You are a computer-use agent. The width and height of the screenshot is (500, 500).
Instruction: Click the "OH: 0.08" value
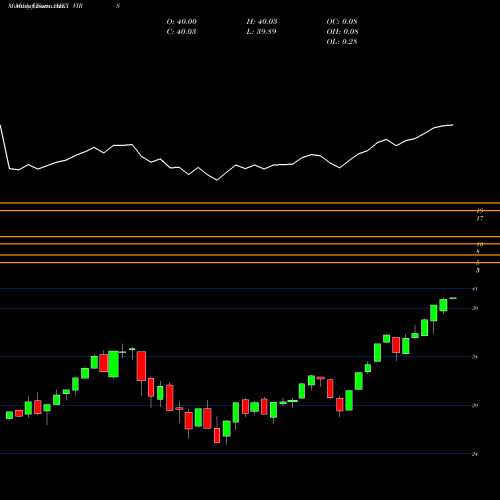(342, 32)
